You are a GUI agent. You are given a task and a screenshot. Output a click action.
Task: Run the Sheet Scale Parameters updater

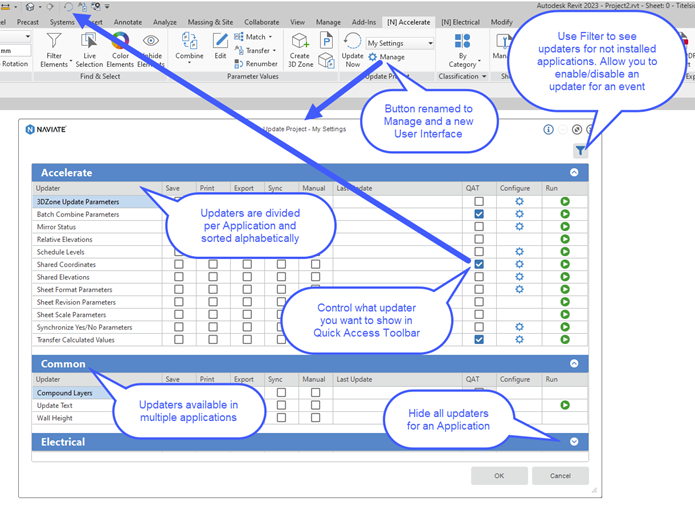[565, 315]
